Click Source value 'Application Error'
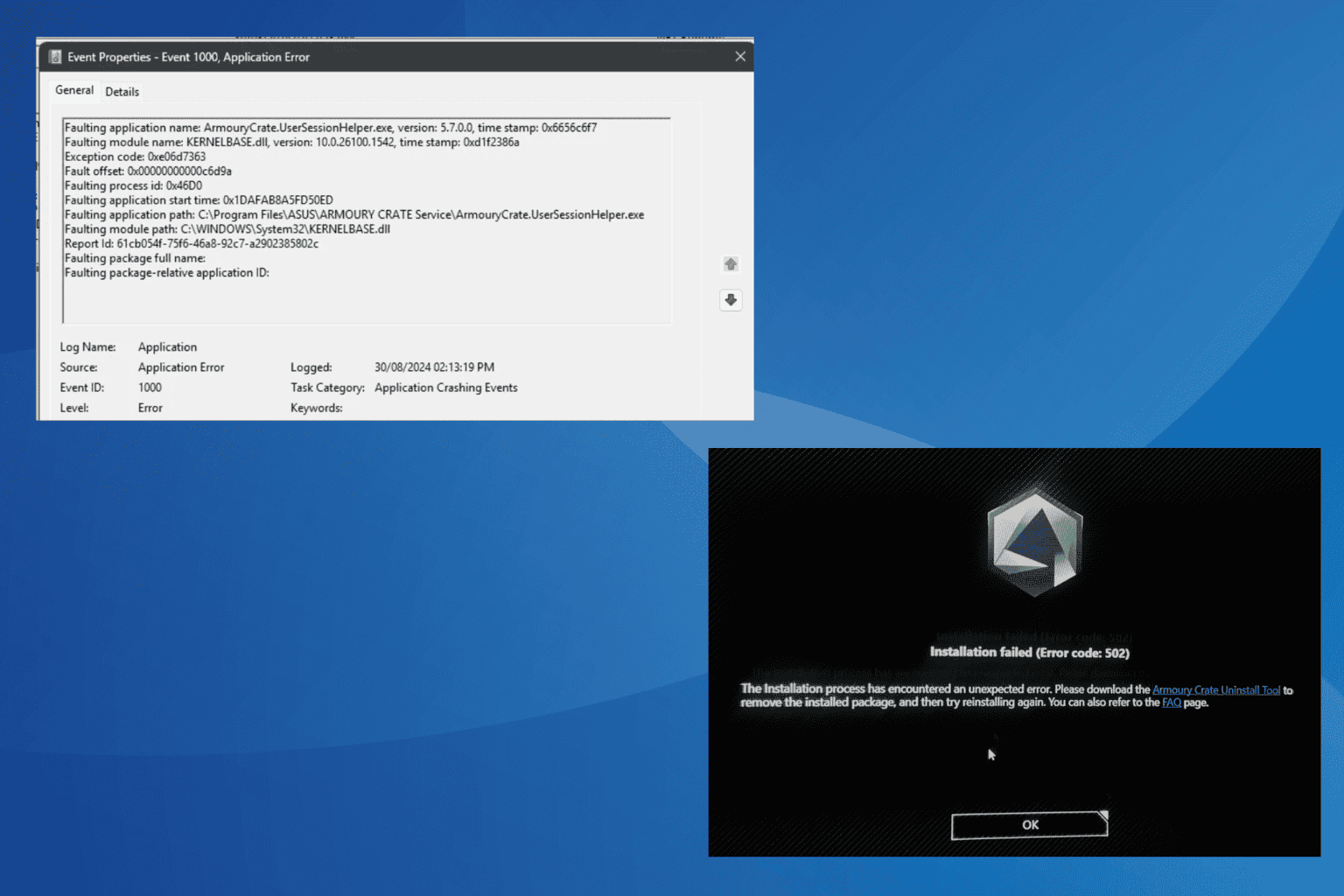Image resolution: width=1344 pixels, height=896 pixels. pyautogui.click(x=181, y=367)
